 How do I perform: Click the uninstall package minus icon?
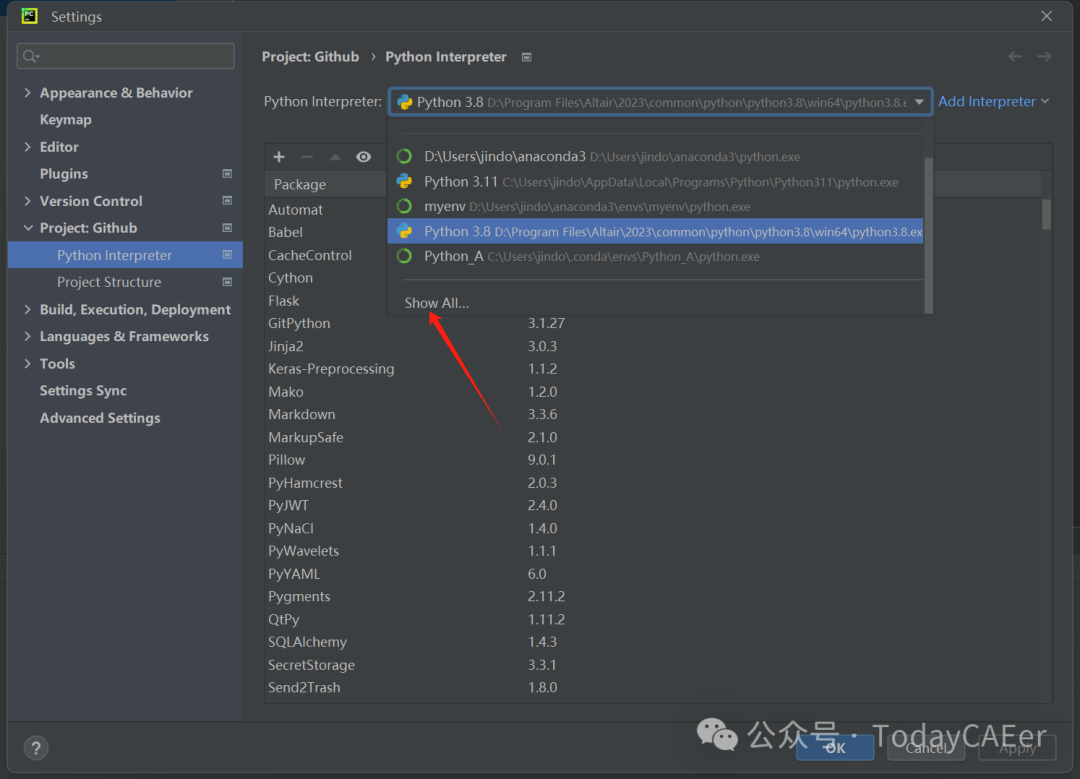click(x=307, y=157)
